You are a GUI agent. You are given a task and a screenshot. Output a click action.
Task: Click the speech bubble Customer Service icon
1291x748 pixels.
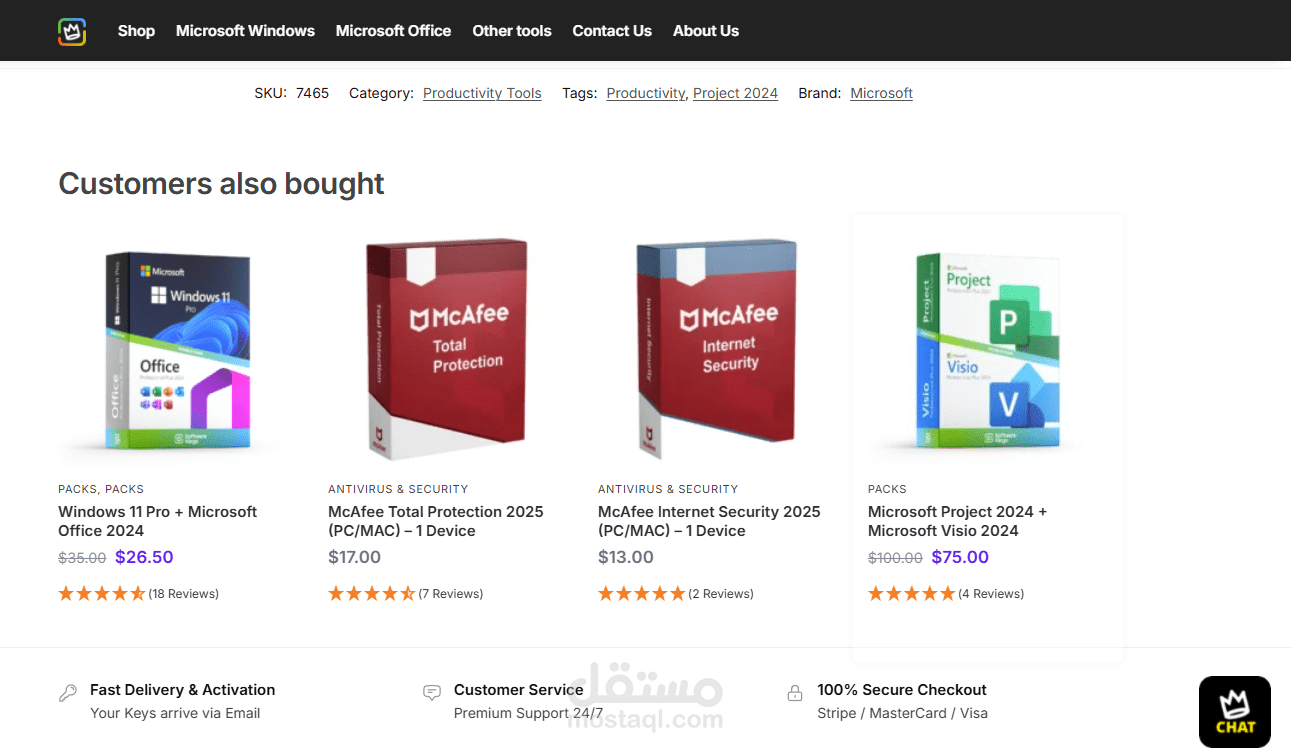click(x=432, y=692)
